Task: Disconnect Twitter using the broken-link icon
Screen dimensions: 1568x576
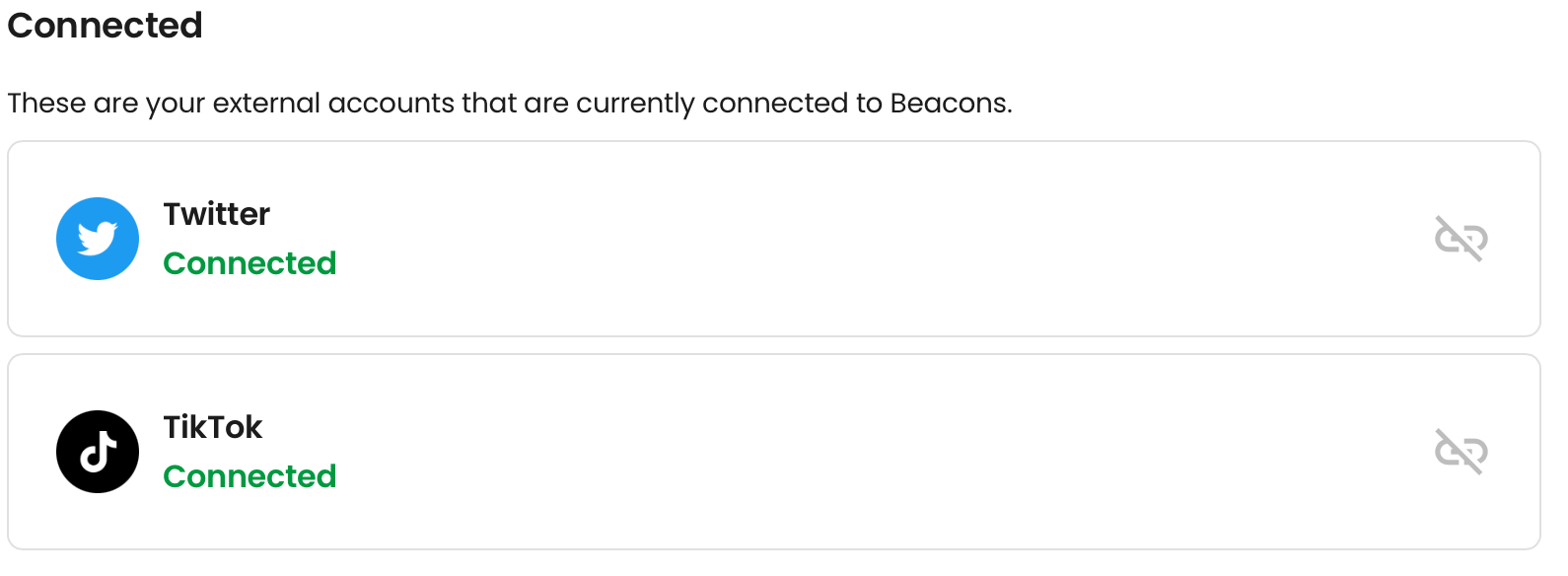Action: coord(1461,239)
